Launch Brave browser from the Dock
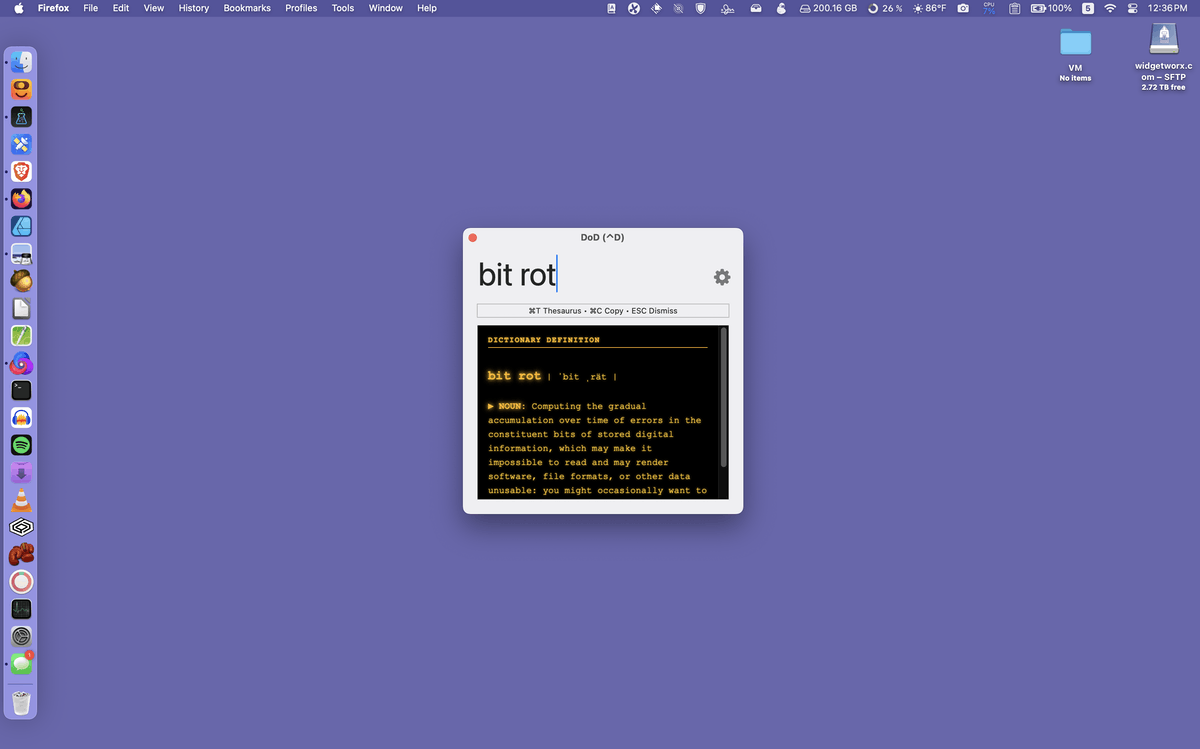The width and height of the screenshot is (1200, 749). tap(21, 171)
